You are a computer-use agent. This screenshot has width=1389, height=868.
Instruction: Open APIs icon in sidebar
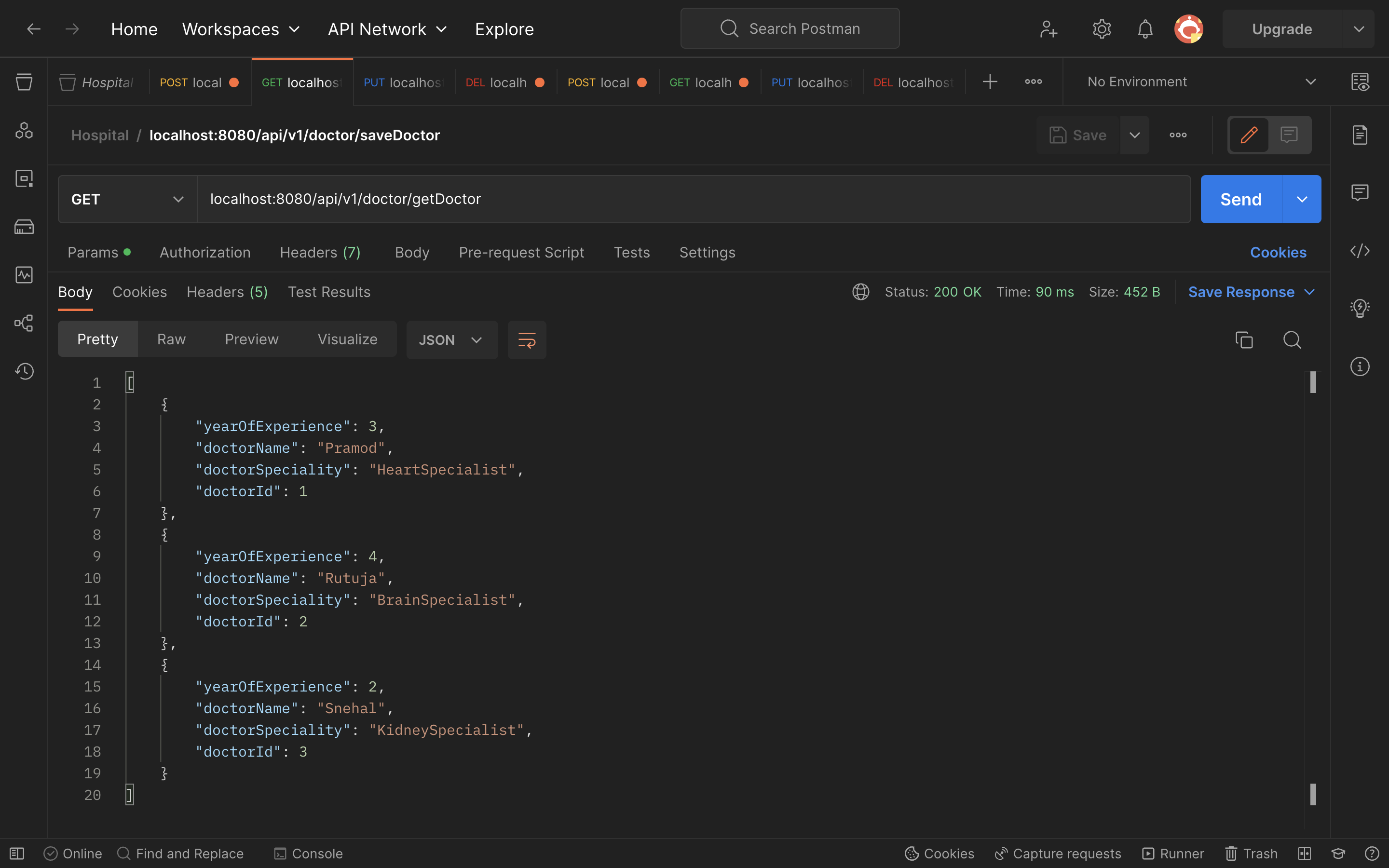(x=24, y=131)
